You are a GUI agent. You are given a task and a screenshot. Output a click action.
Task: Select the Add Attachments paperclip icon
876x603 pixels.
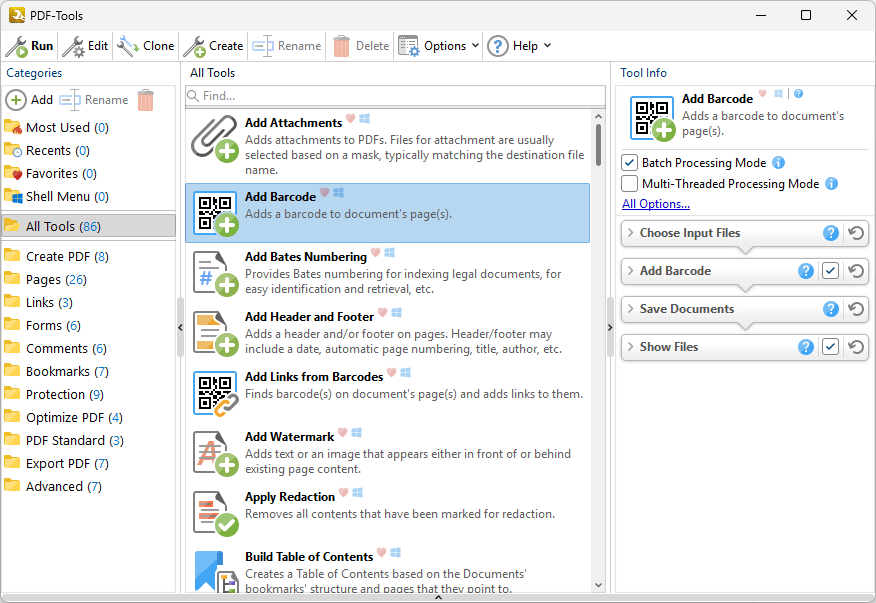click(x=215, y=139)
